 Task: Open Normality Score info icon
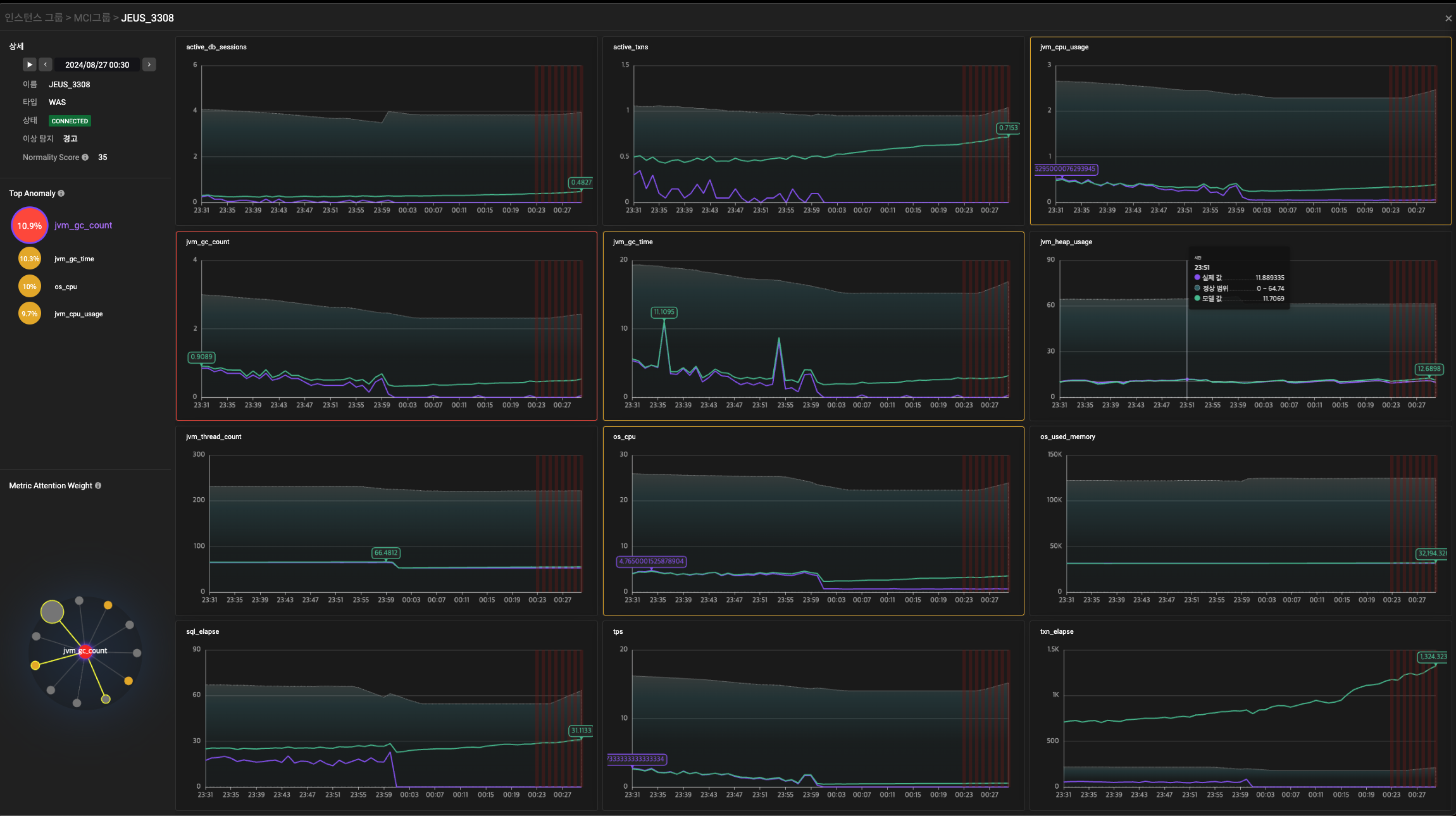tap(85, 158)
